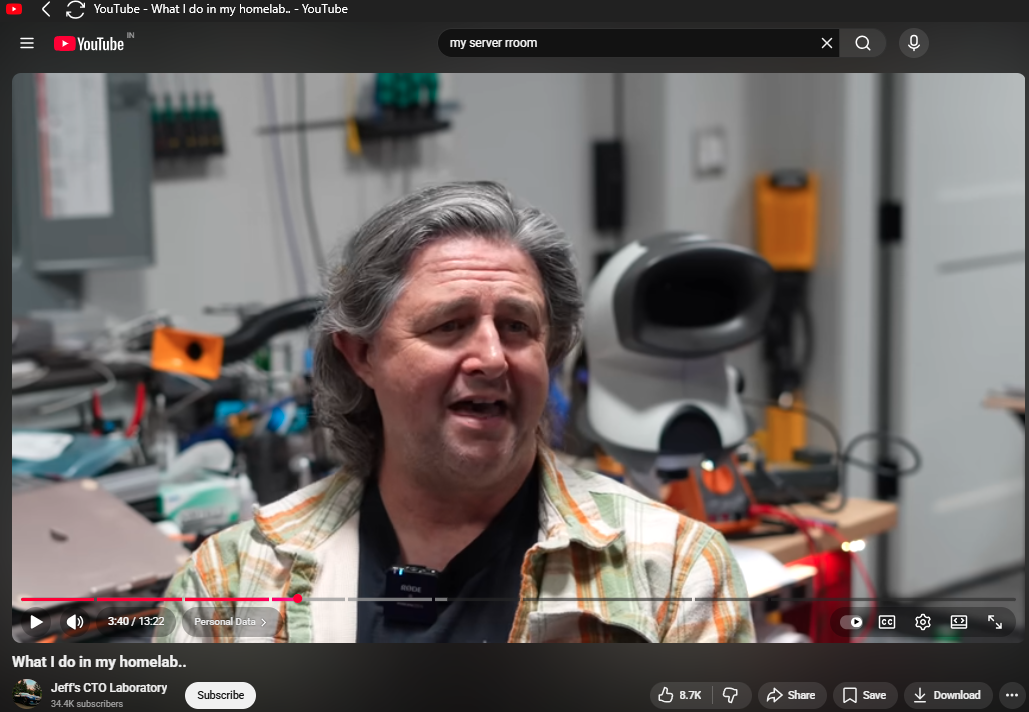Go back using the title bar arrow

coord(46,9)
